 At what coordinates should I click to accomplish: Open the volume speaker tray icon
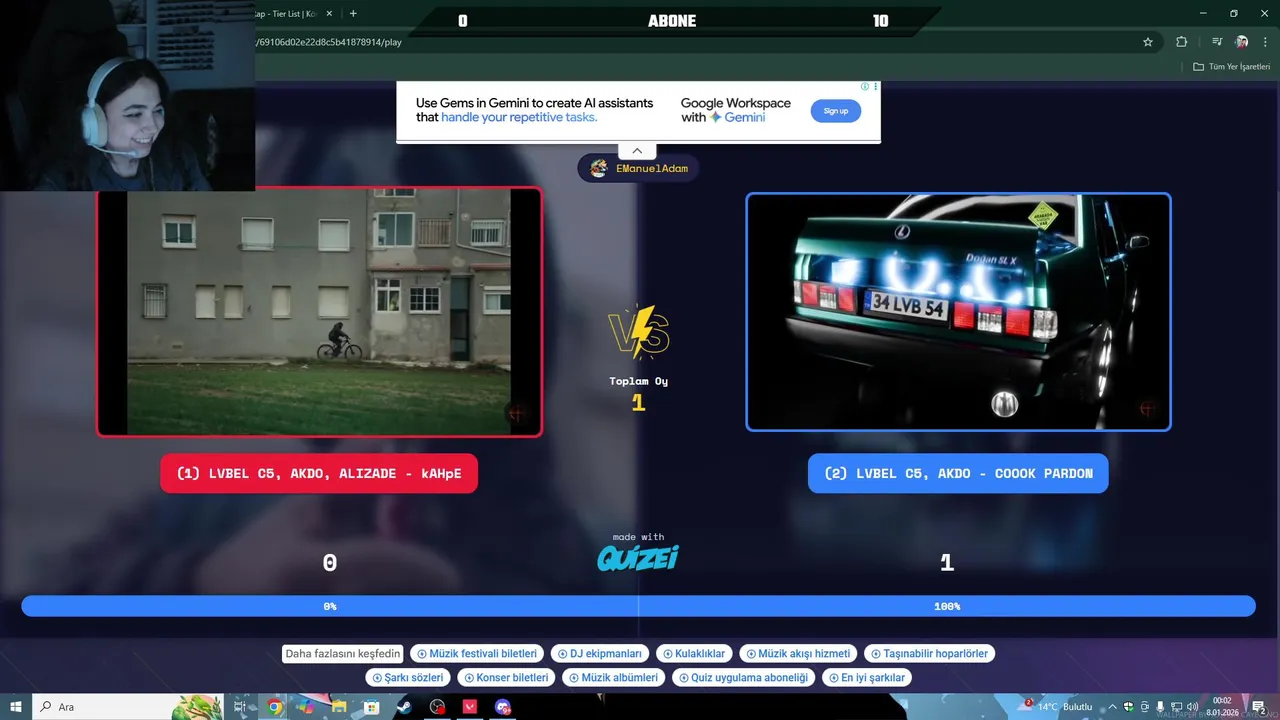(1192, 707)
